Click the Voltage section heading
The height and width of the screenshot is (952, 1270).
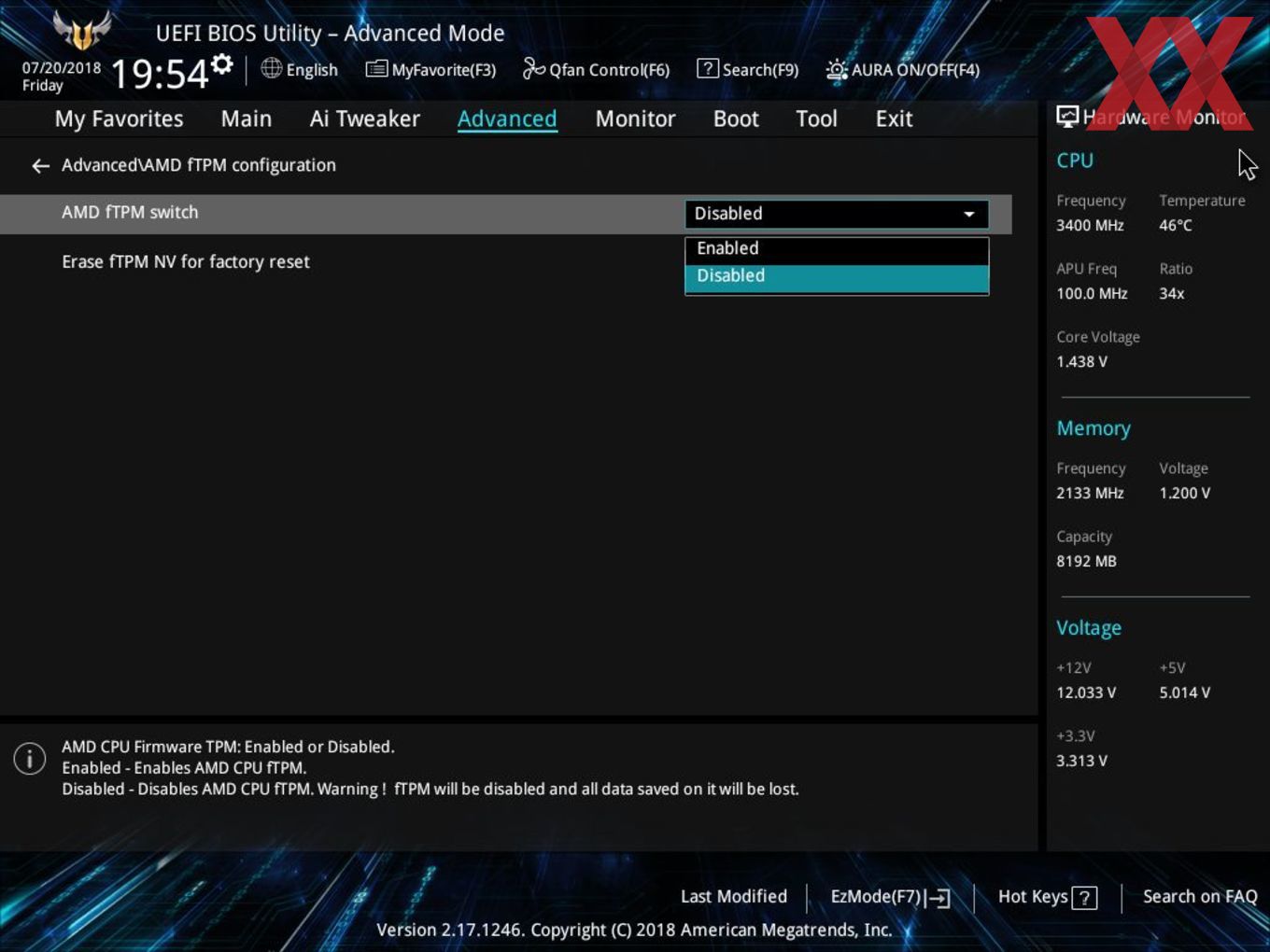click(1089, 628)
